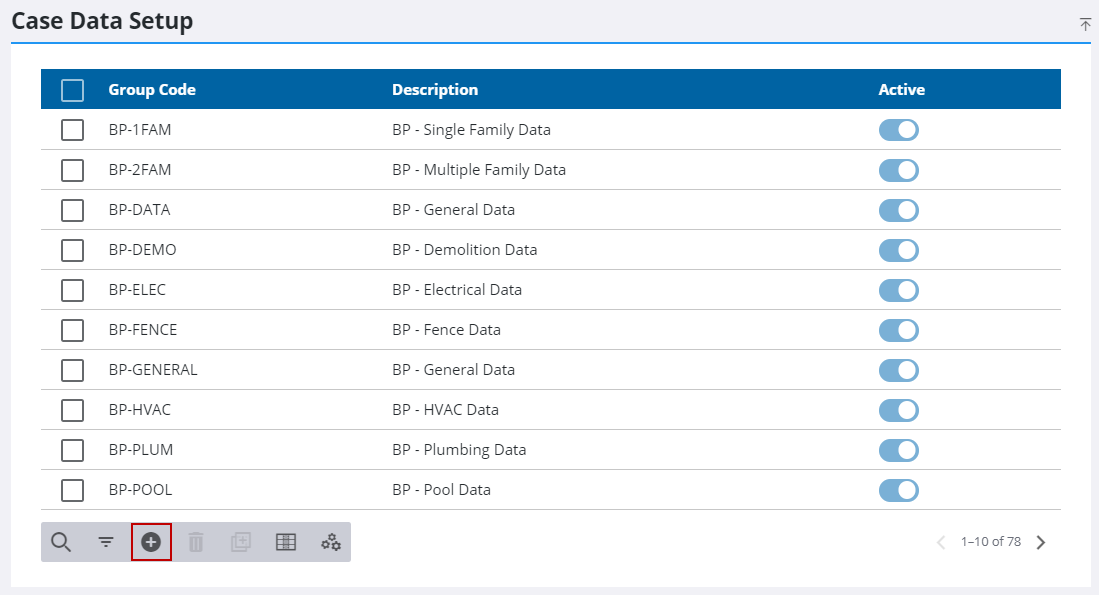
Task: Open the grid columns layout icon
Action: coord(286,542)
